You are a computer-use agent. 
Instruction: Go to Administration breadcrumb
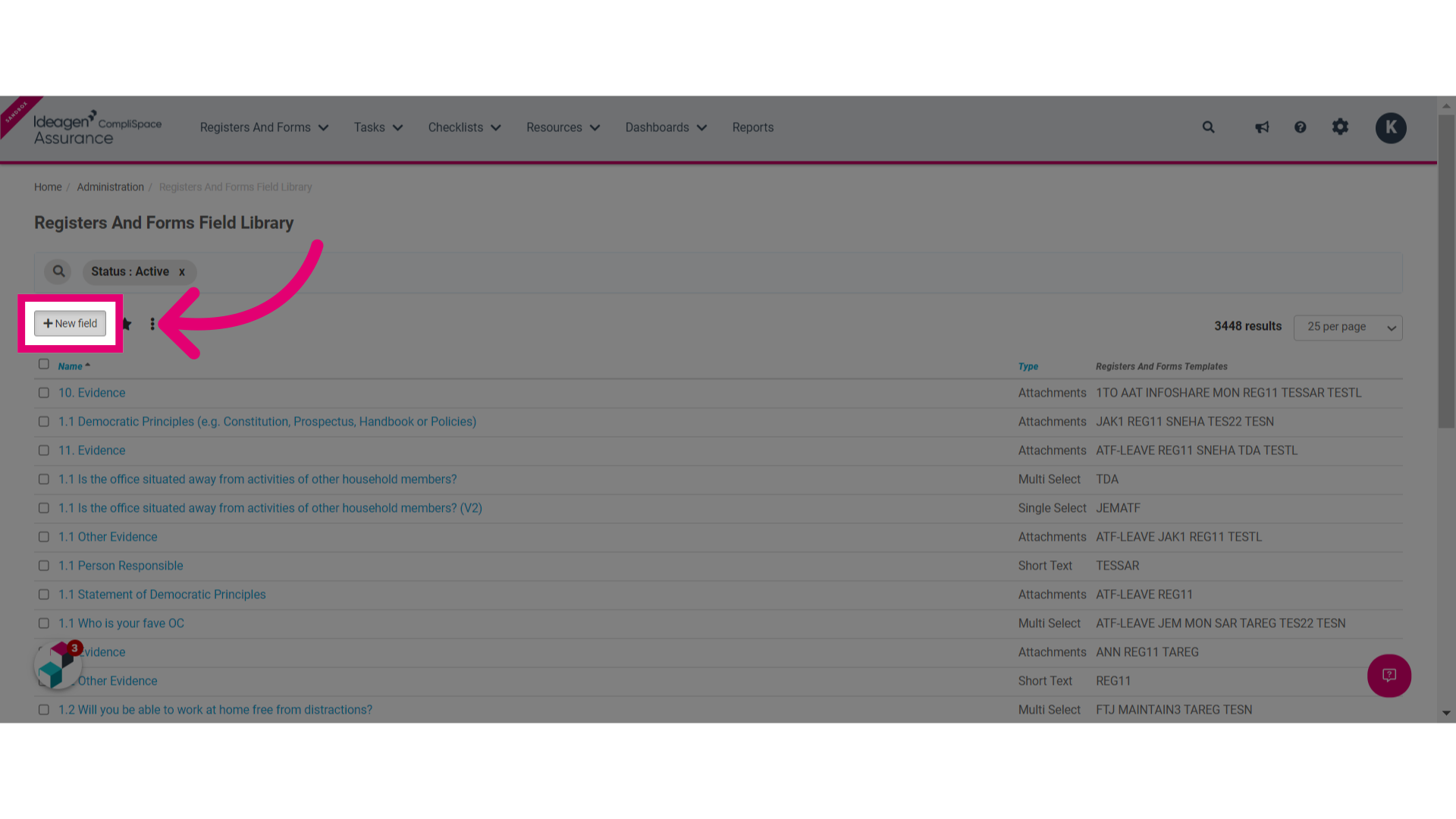click(110, 187)
